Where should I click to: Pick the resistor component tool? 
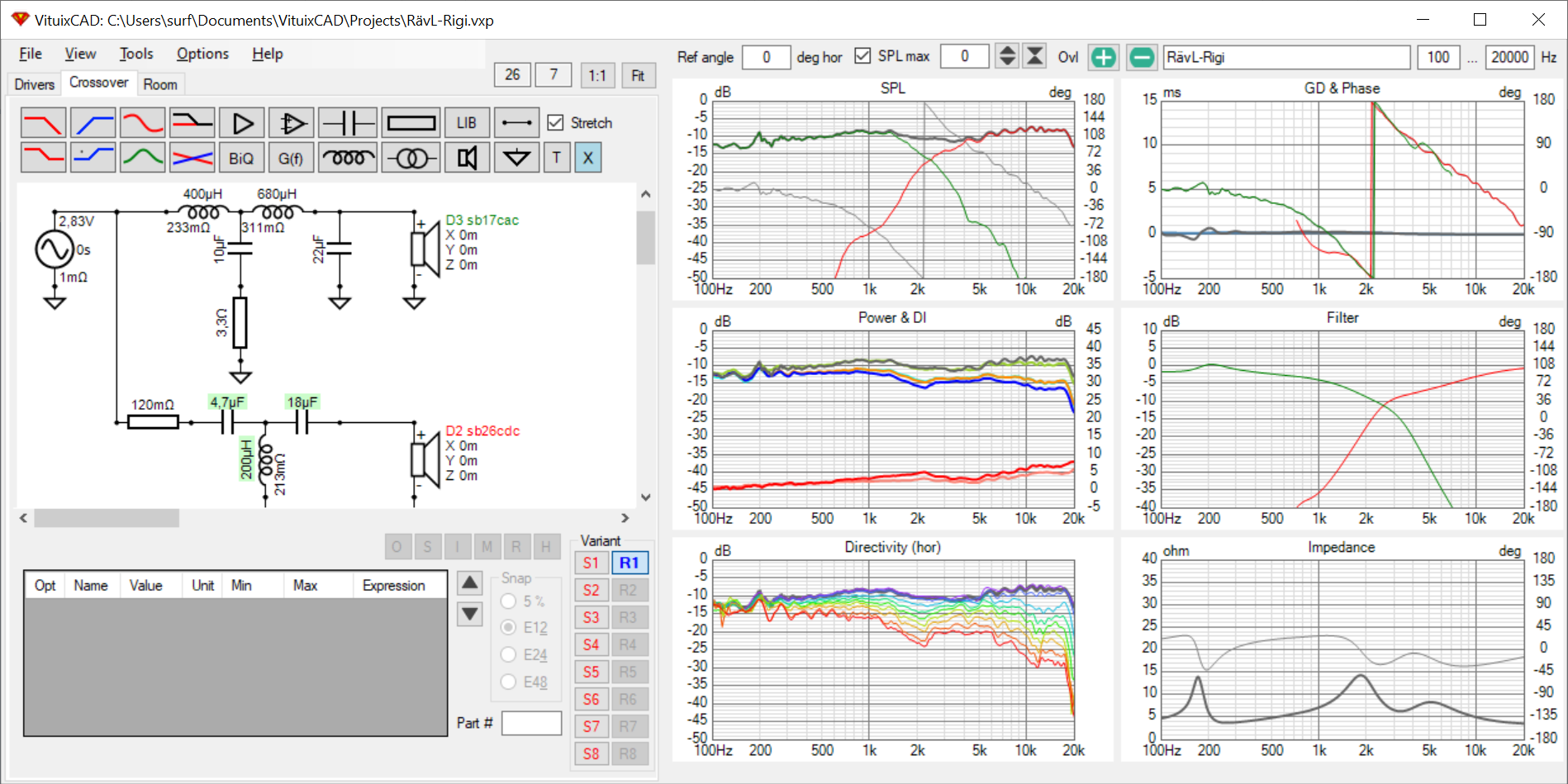[411, 123]
